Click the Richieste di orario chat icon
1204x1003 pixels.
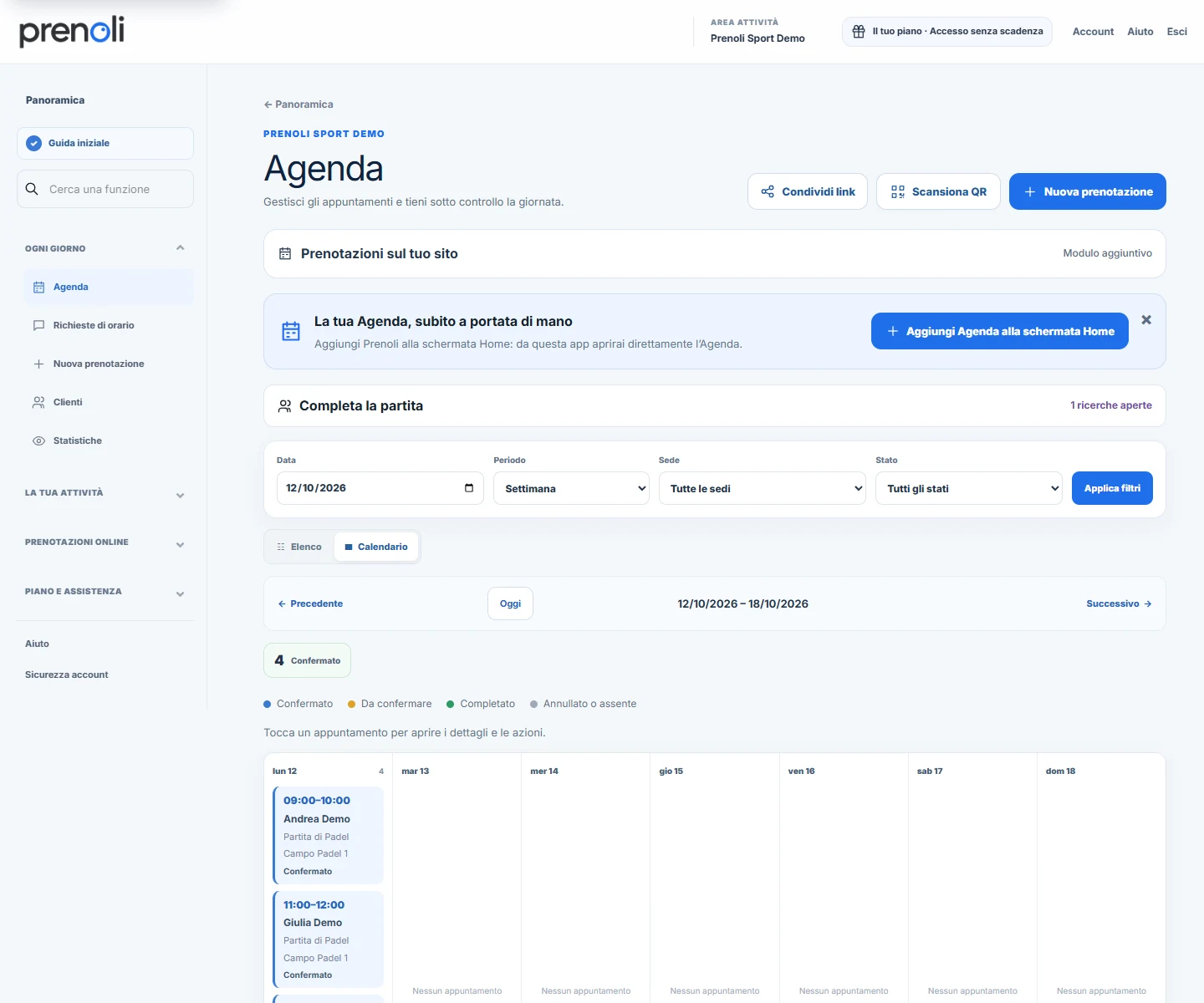(x=38, y=326)
